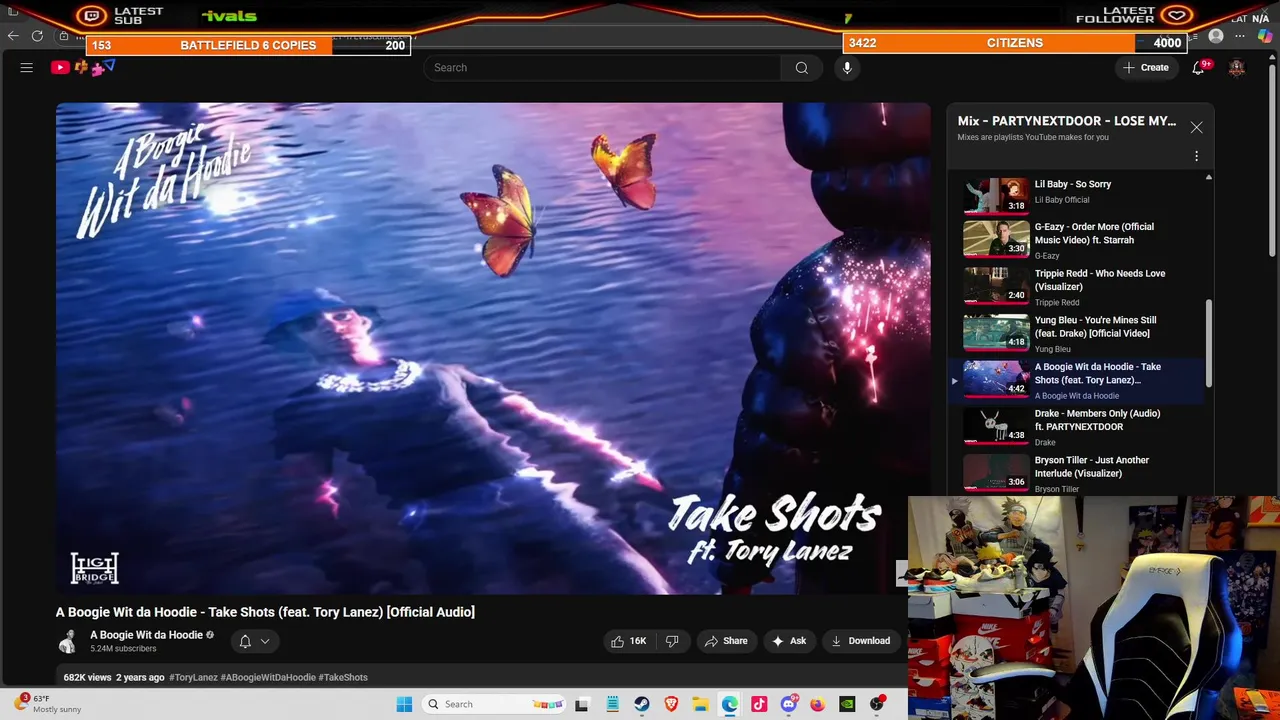The height and width of the screenshot is (720, 1280).
Task: Play Bryson Tiller - Just Another Interlude
Action: point(1078,474)
